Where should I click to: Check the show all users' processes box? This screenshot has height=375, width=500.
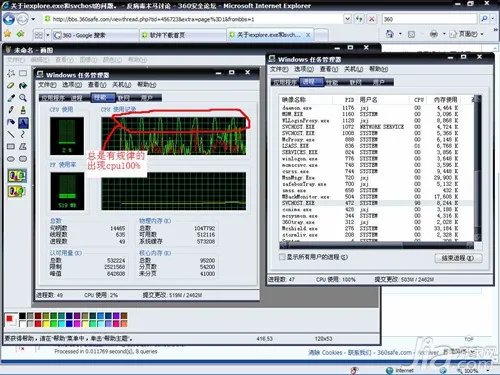coord(282,257)
